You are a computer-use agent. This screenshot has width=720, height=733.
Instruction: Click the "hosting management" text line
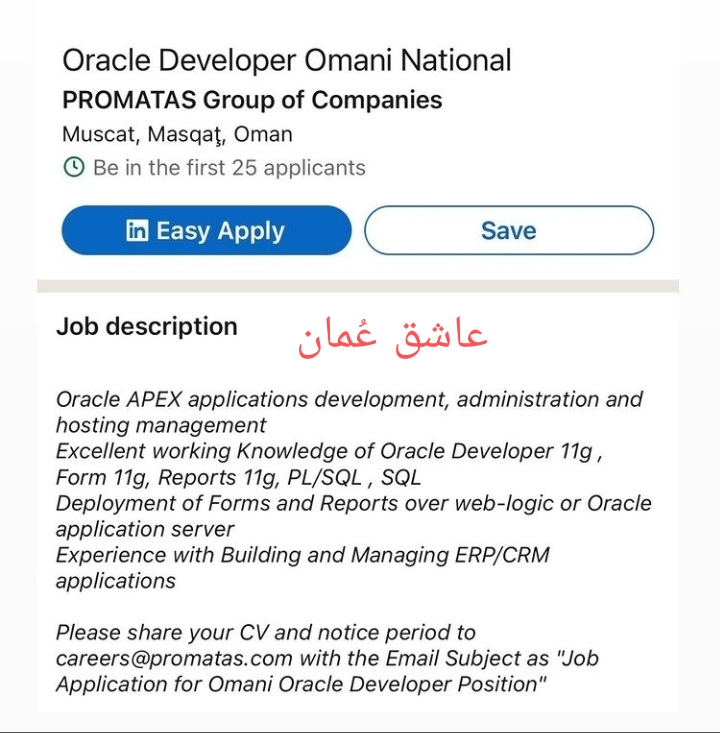[161, 425]
